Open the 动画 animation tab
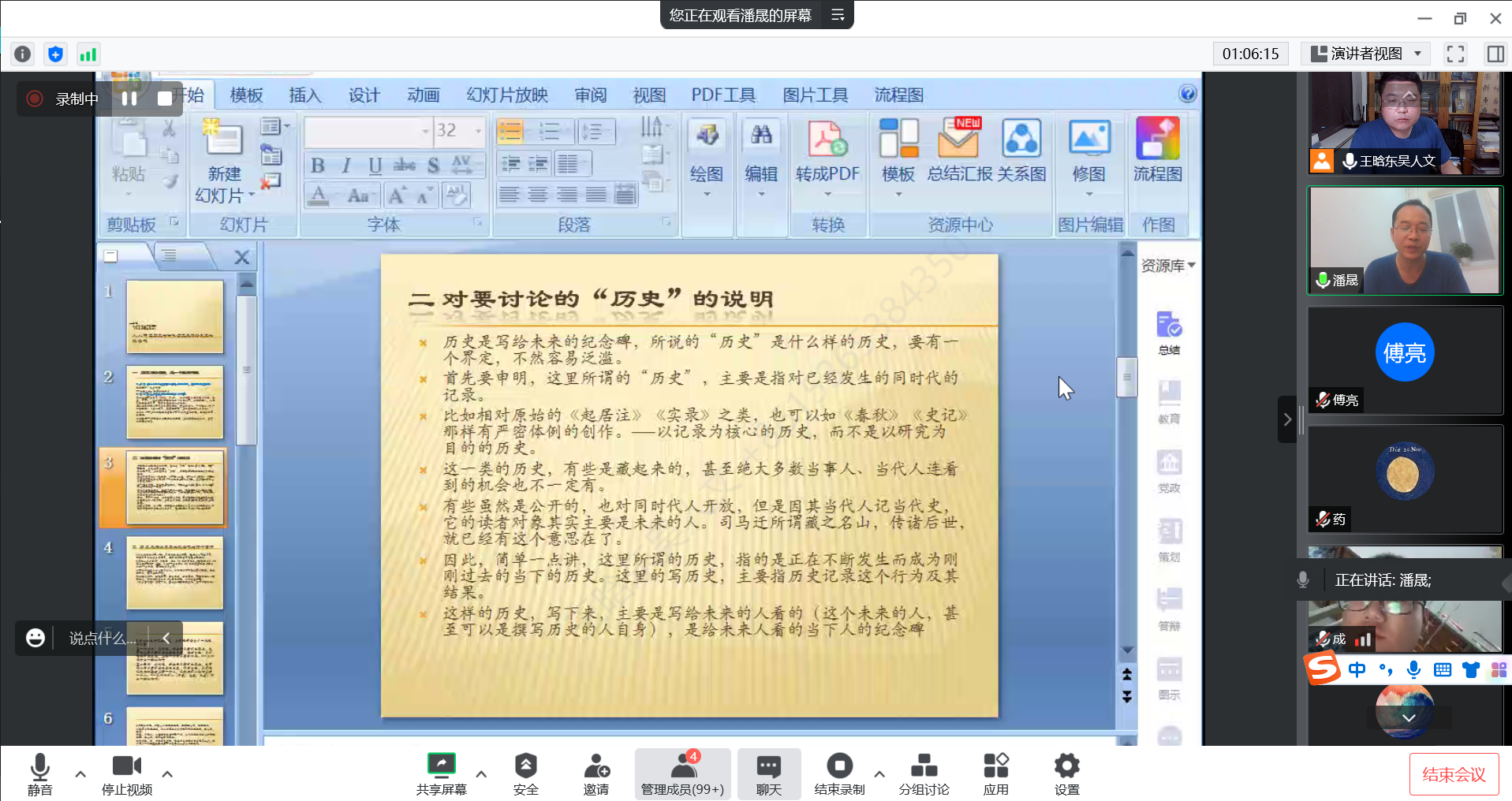Viewport: 1512px width, 801px height. point(423,95)
